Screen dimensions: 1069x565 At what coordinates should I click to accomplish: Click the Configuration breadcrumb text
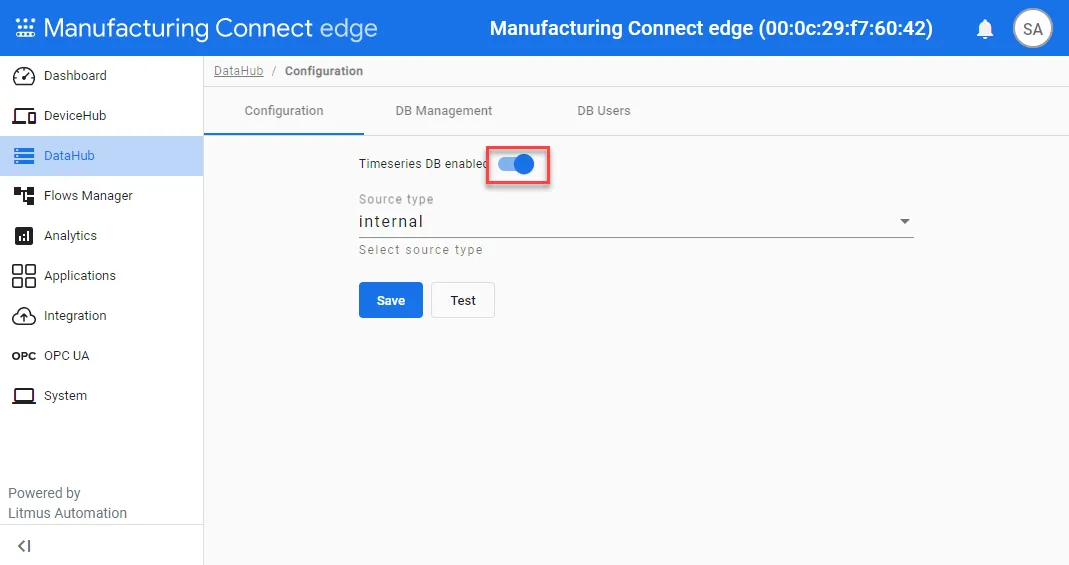(x=324, y=71)
